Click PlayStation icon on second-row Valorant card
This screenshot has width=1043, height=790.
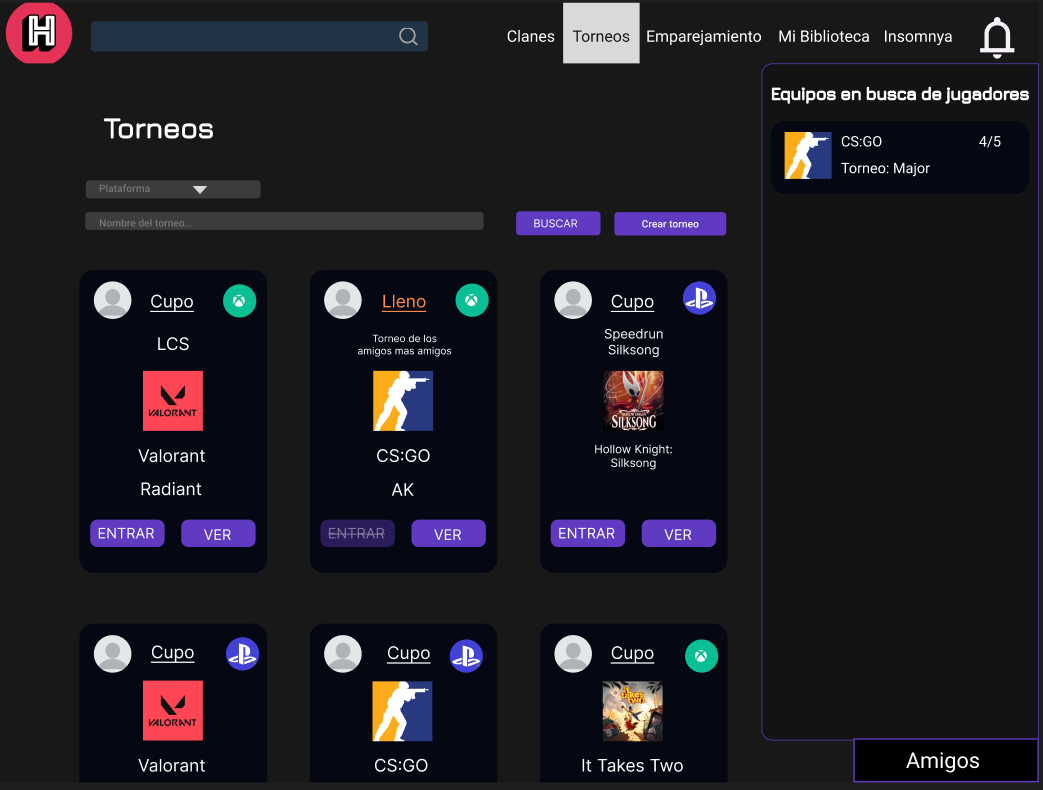tap(242, 654)
